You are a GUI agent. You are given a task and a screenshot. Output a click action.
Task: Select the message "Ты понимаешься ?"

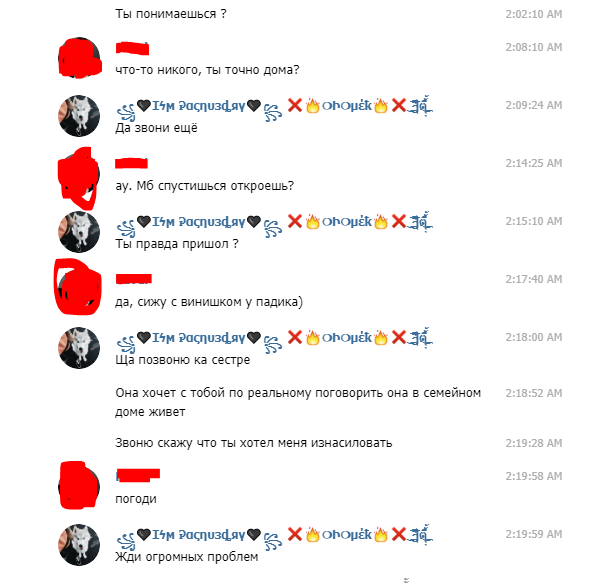(x=171, y=14)
